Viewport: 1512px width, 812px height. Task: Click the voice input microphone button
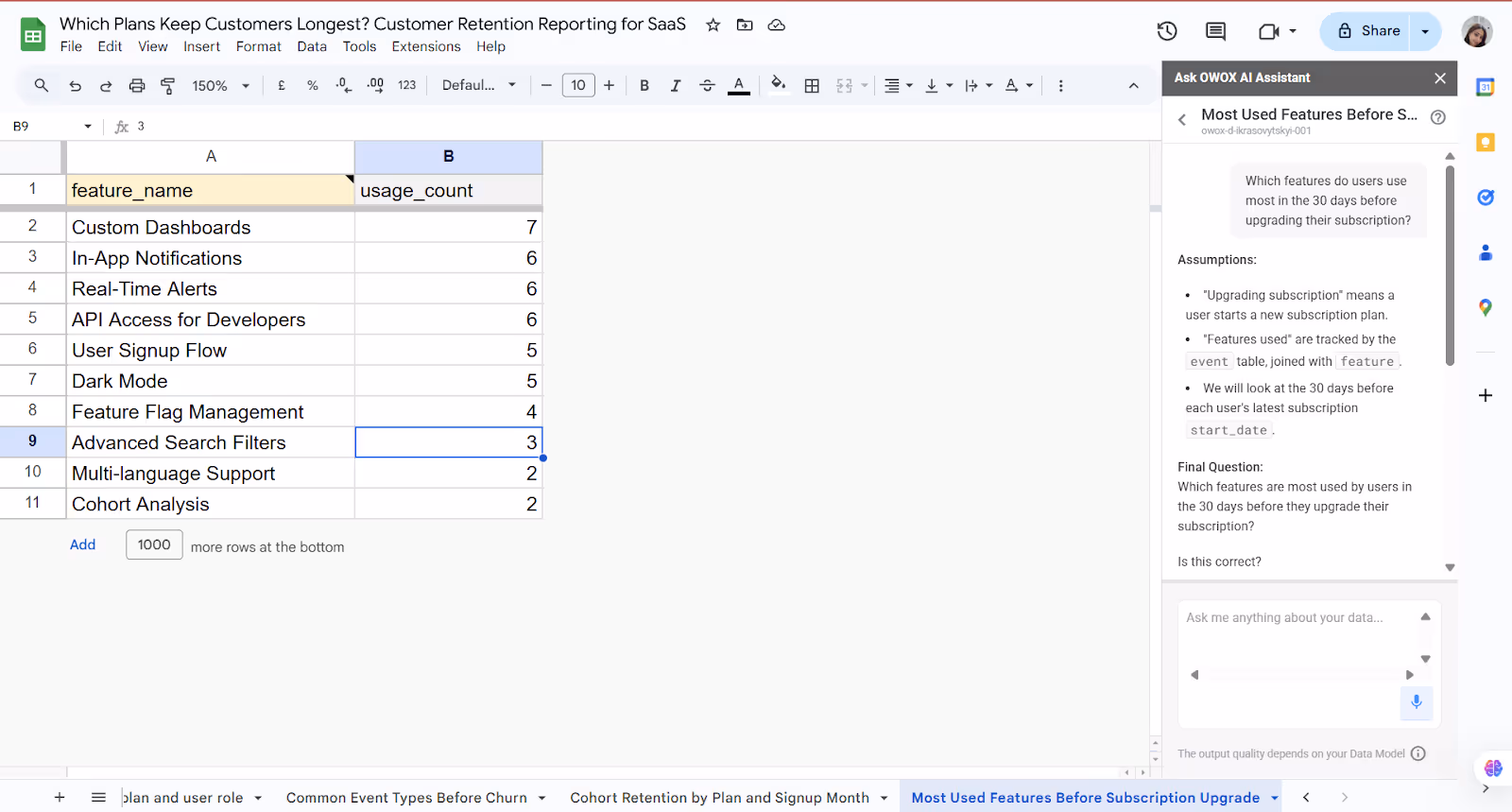(1417, 702)
